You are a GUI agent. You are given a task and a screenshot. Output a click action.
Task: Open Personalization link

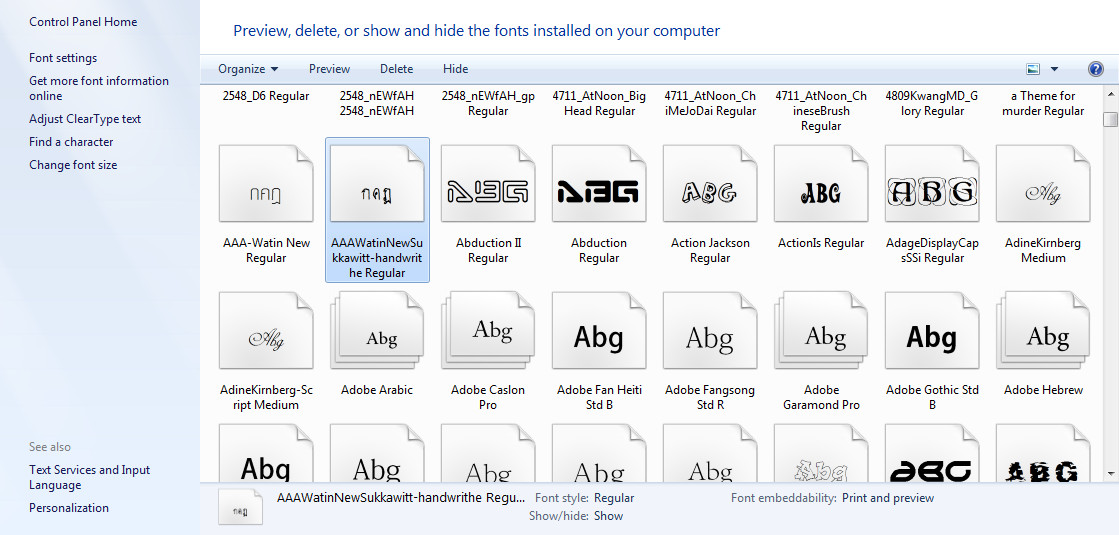69,508
